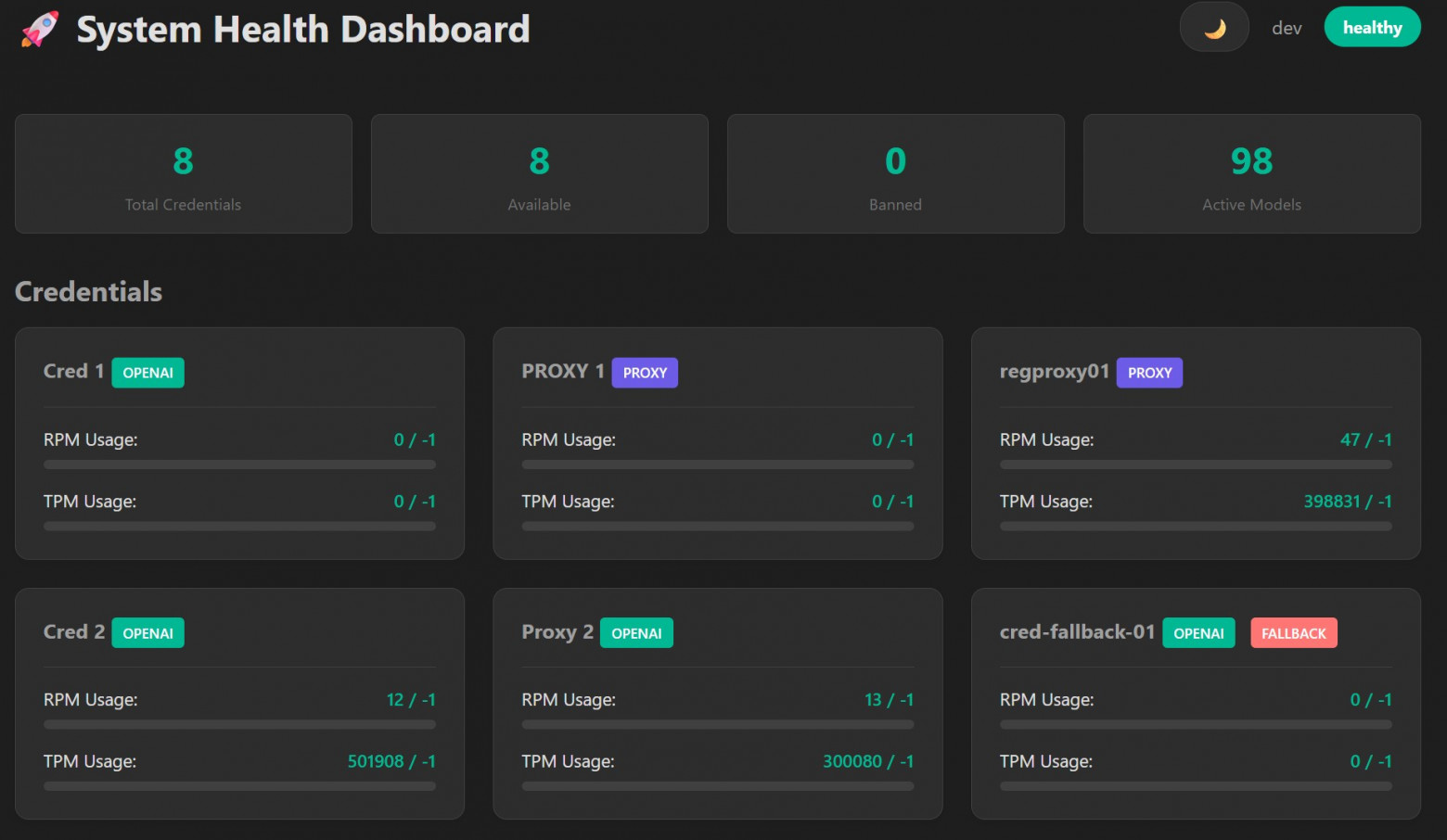Click the OPENAI badge on Cred 1

148,373
